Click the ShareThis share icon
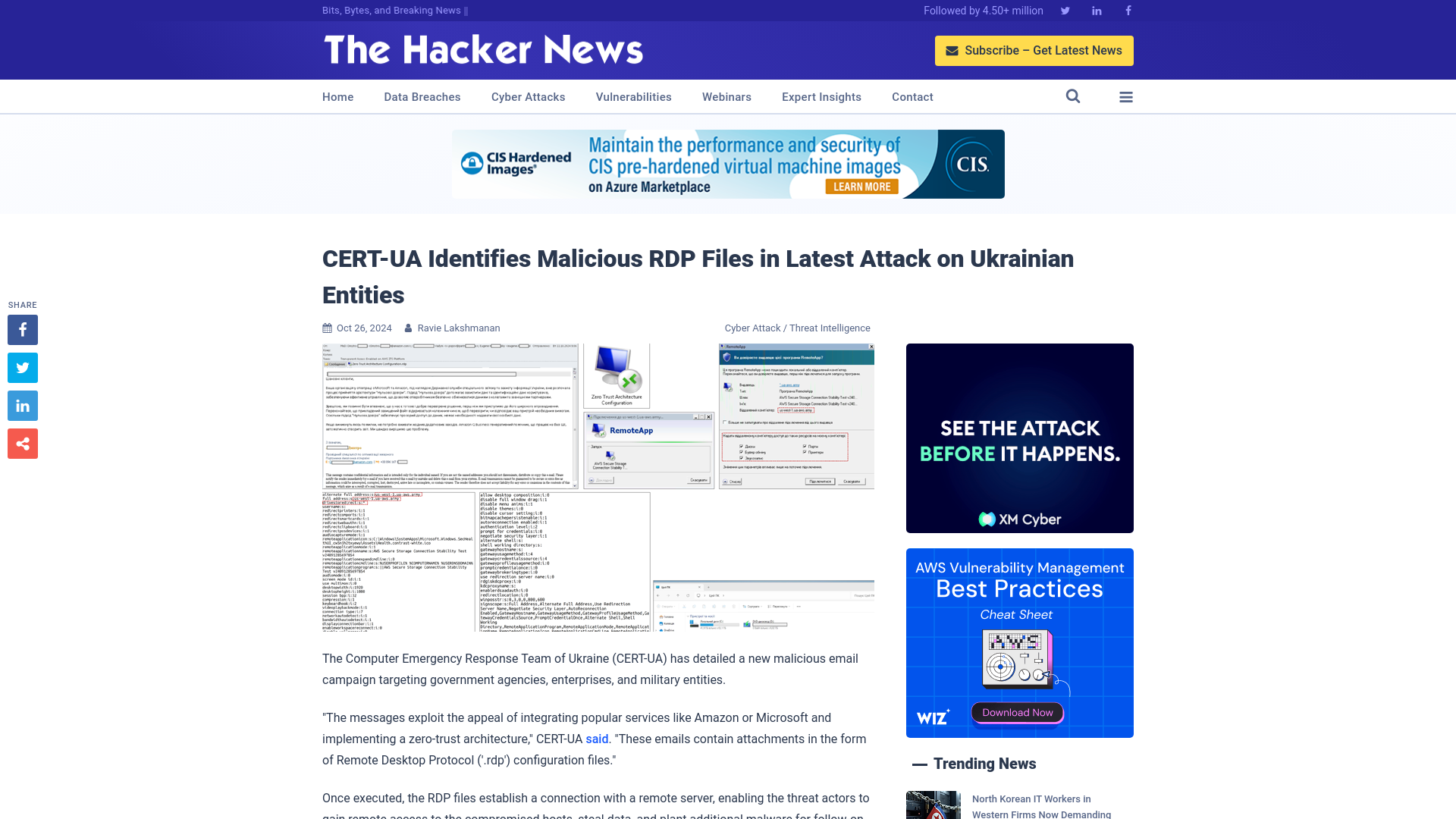Screen dimensions: 1456x819 (22, 443)
